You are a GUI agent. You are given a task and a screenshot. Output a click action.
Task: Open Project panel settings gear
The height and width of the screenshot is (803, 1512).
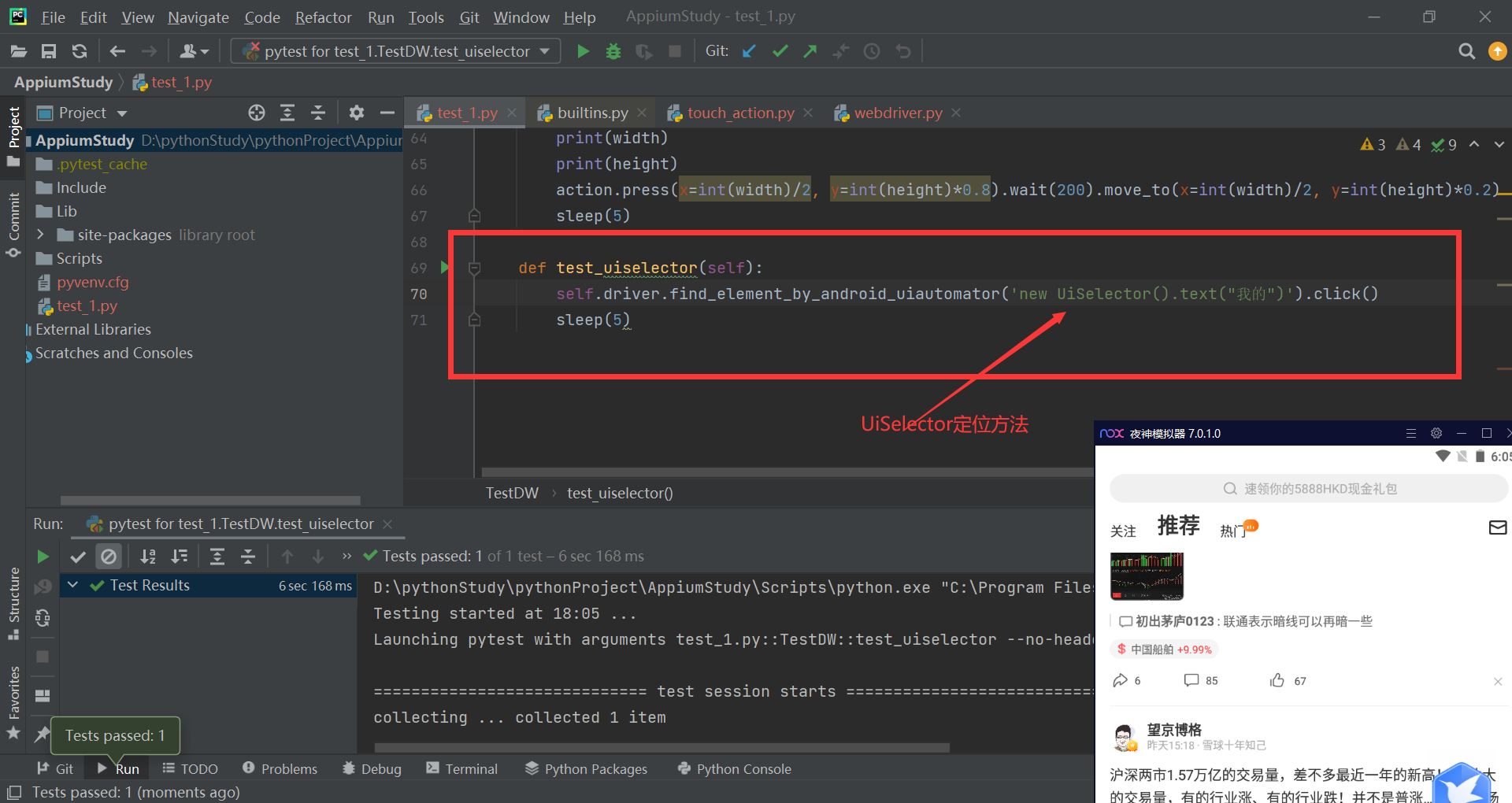coord(356,113)
